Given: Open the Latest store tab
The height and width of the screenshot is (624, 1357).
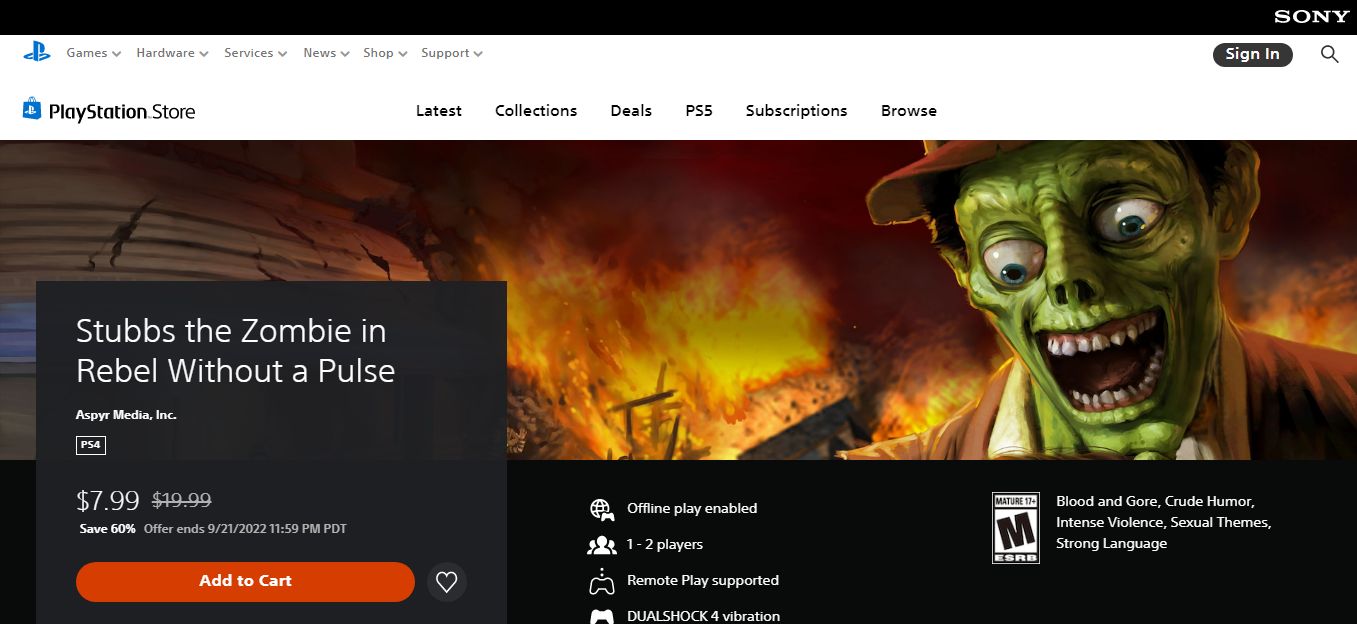Looking at the screenshot, I should [x=439, y=111].
